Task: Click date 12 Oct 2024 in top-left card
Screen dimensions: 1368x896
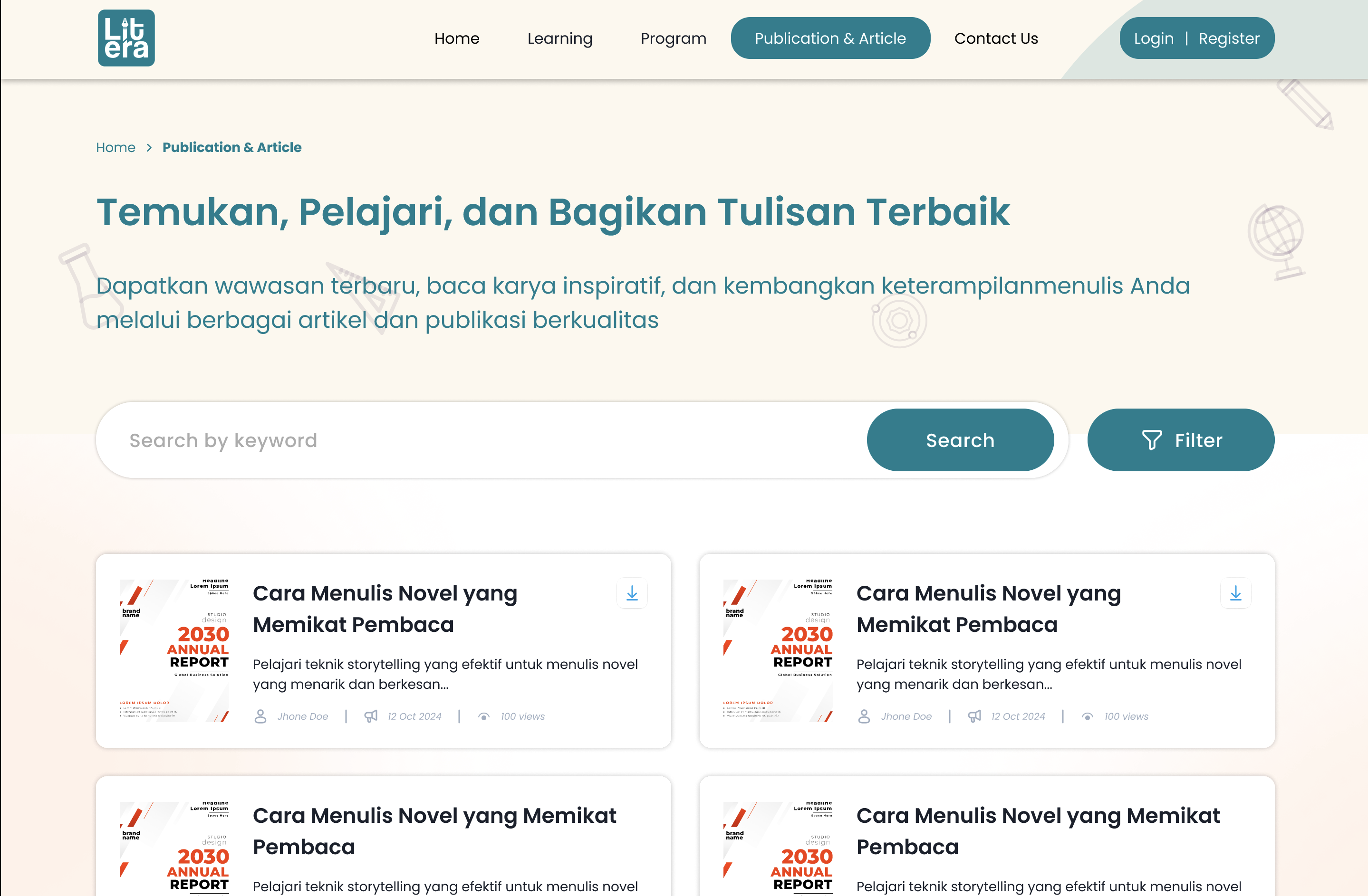Action: [414, 717]
